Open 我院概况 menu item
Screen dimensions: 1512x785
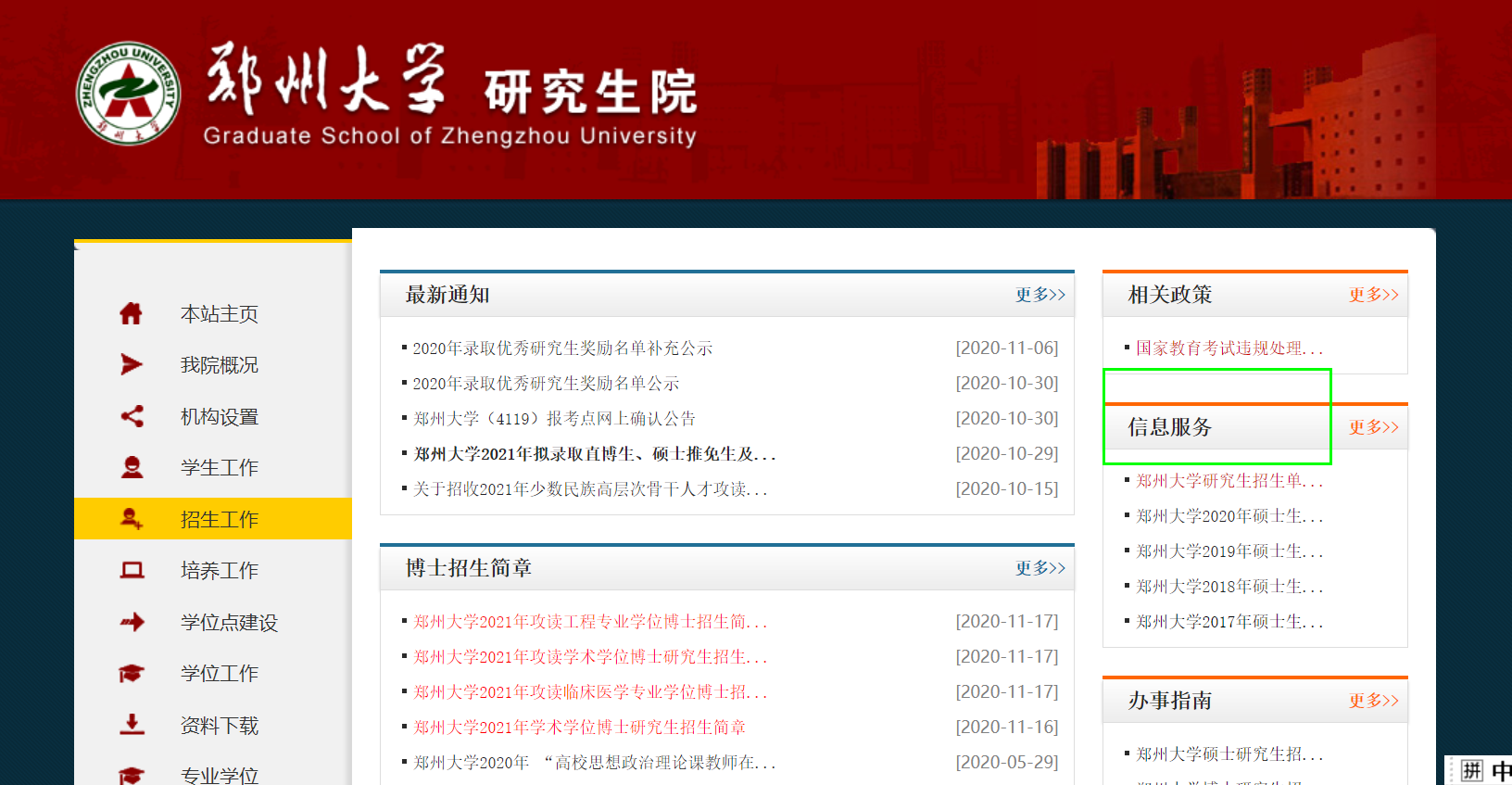coord(220,365)
